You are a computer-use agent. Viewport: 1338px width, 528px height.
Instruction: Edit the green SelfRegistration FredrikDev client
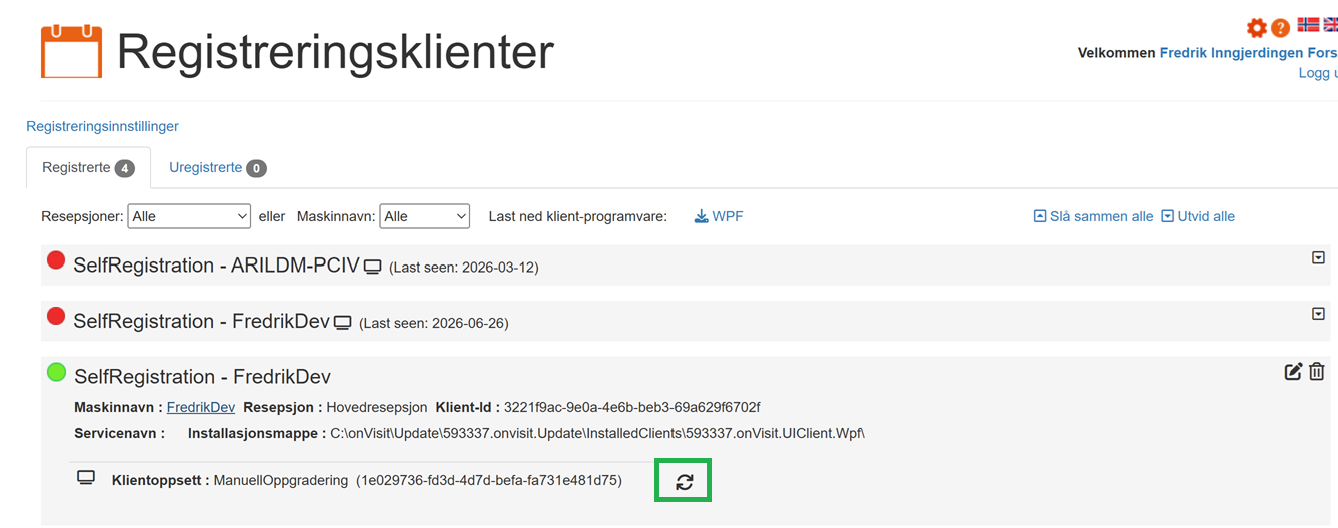tap(1293, 371)
